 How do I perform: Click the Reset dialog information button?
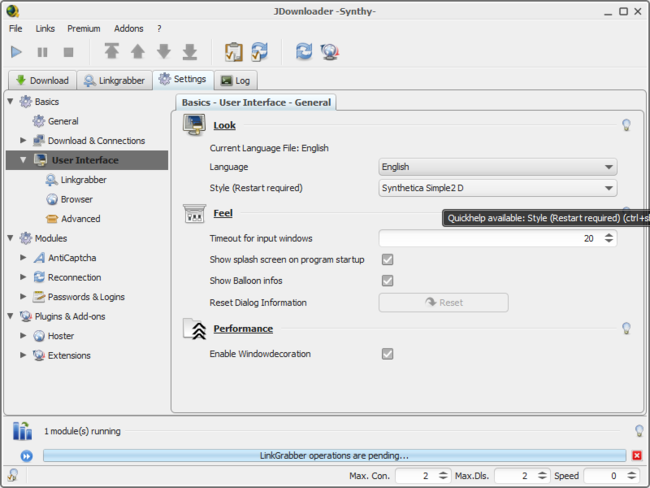coord(443,303)
